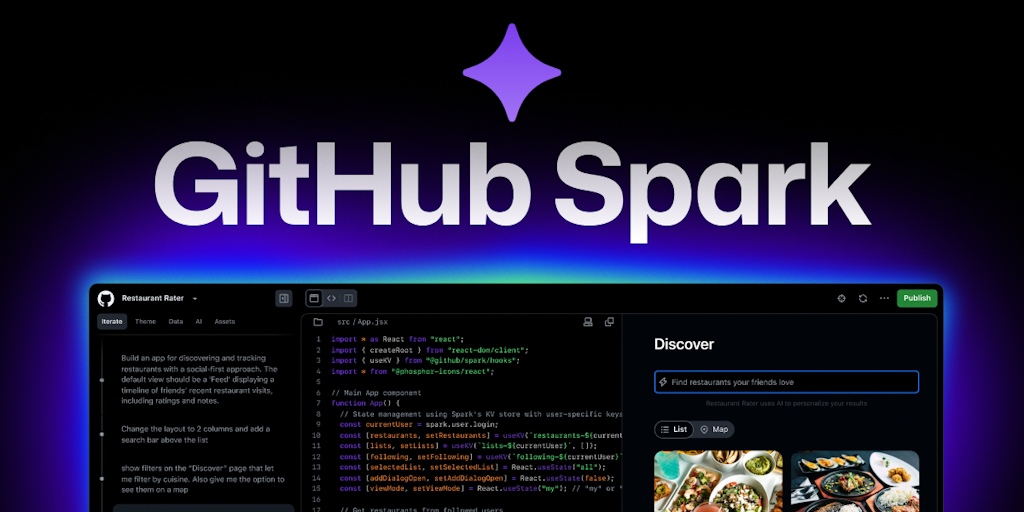Screen dimensions: 1024x512
Task: Open the file explorer folder icon
Action: pos(318,322)
